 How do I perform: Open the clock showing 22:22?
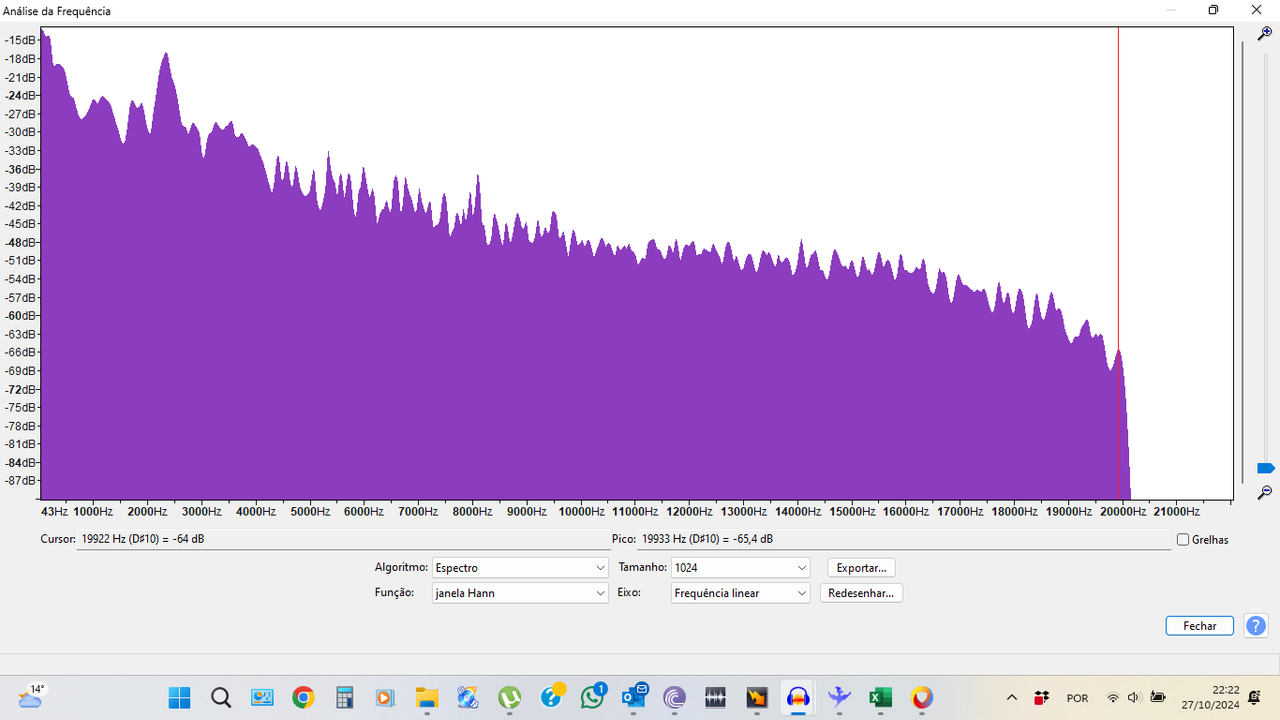[x=1210, y=697]
